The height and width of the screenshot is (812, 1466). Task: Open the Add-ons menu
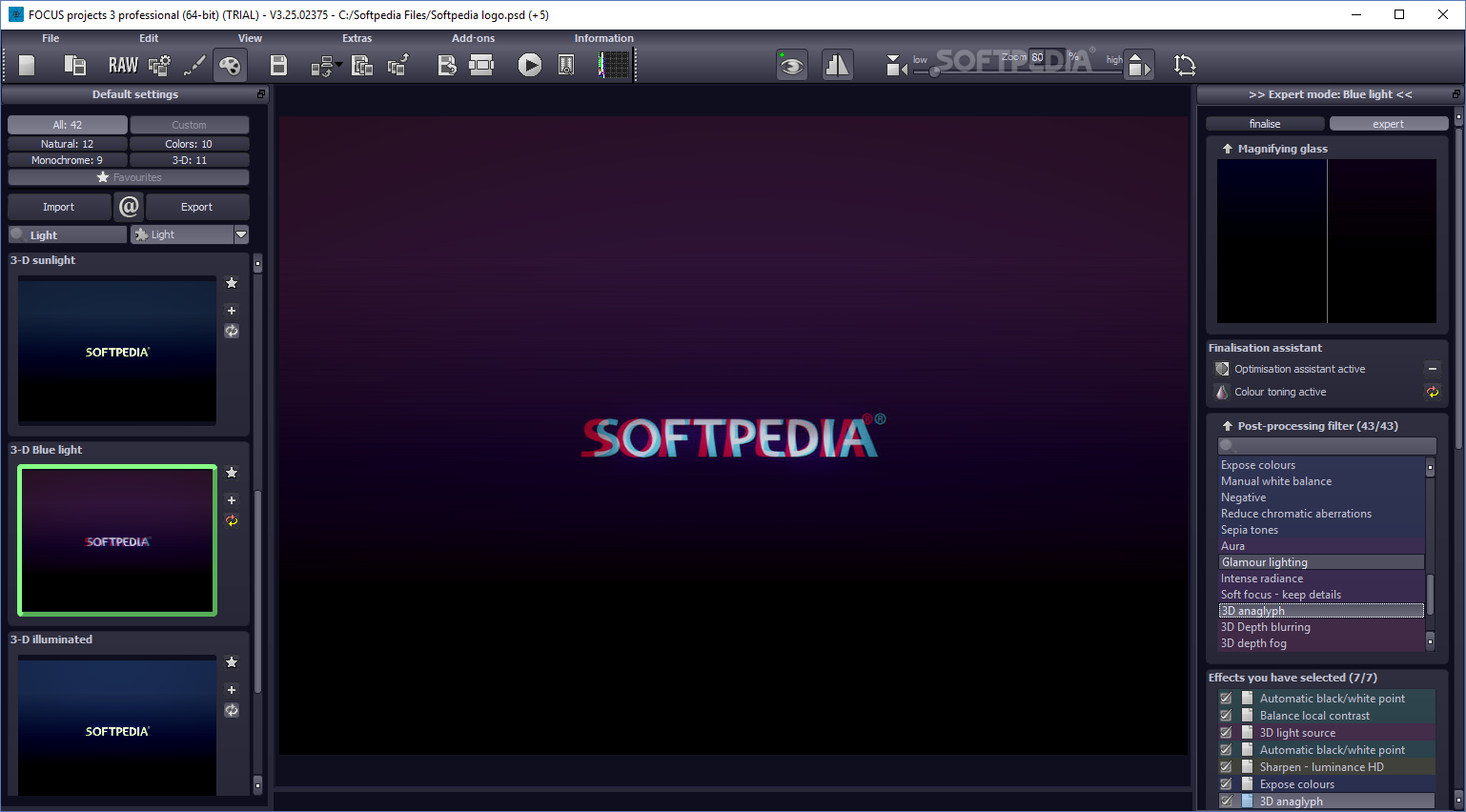click(x=474, y=38)
